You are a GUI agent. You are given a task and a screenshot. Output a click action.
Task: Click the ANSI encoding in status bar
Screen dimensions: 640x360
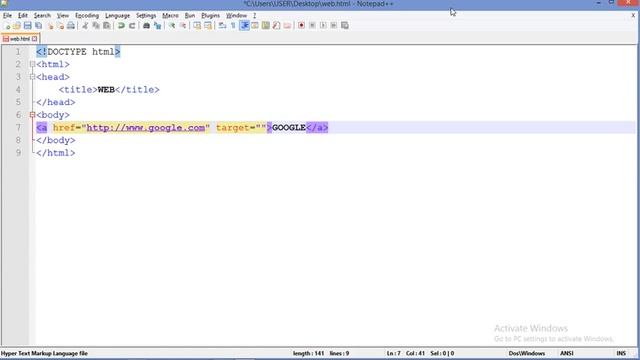(567, 353)
